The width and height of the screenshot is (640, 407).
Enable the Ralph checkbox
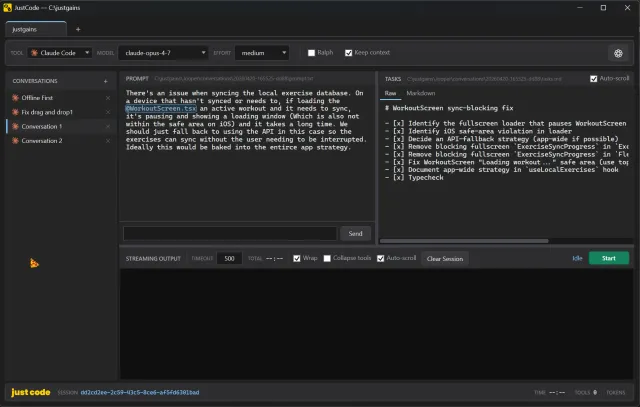[311, 53]
